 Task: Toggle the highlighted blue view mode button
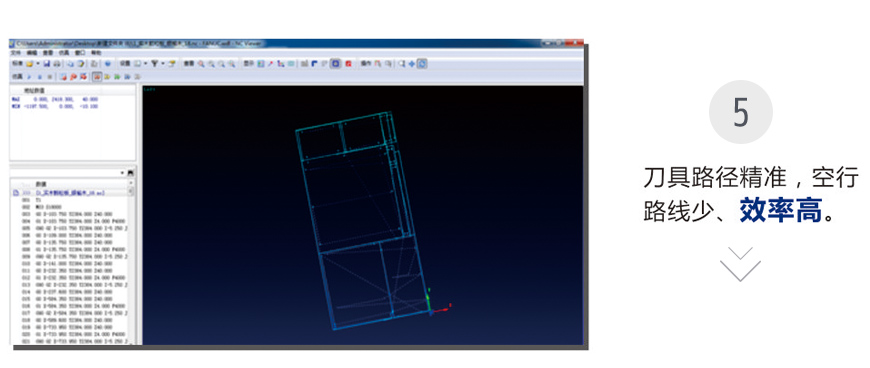tap(335, 64)
